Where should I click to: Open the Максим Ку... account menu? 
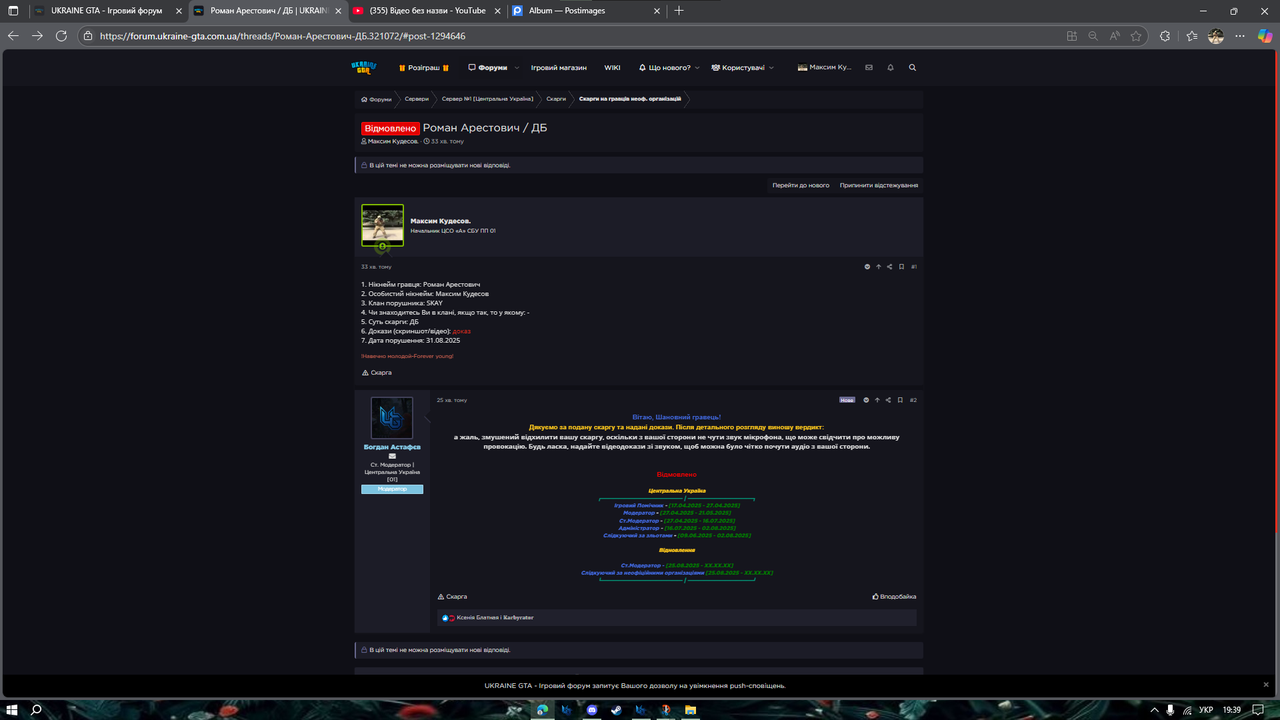click(825, 68)
